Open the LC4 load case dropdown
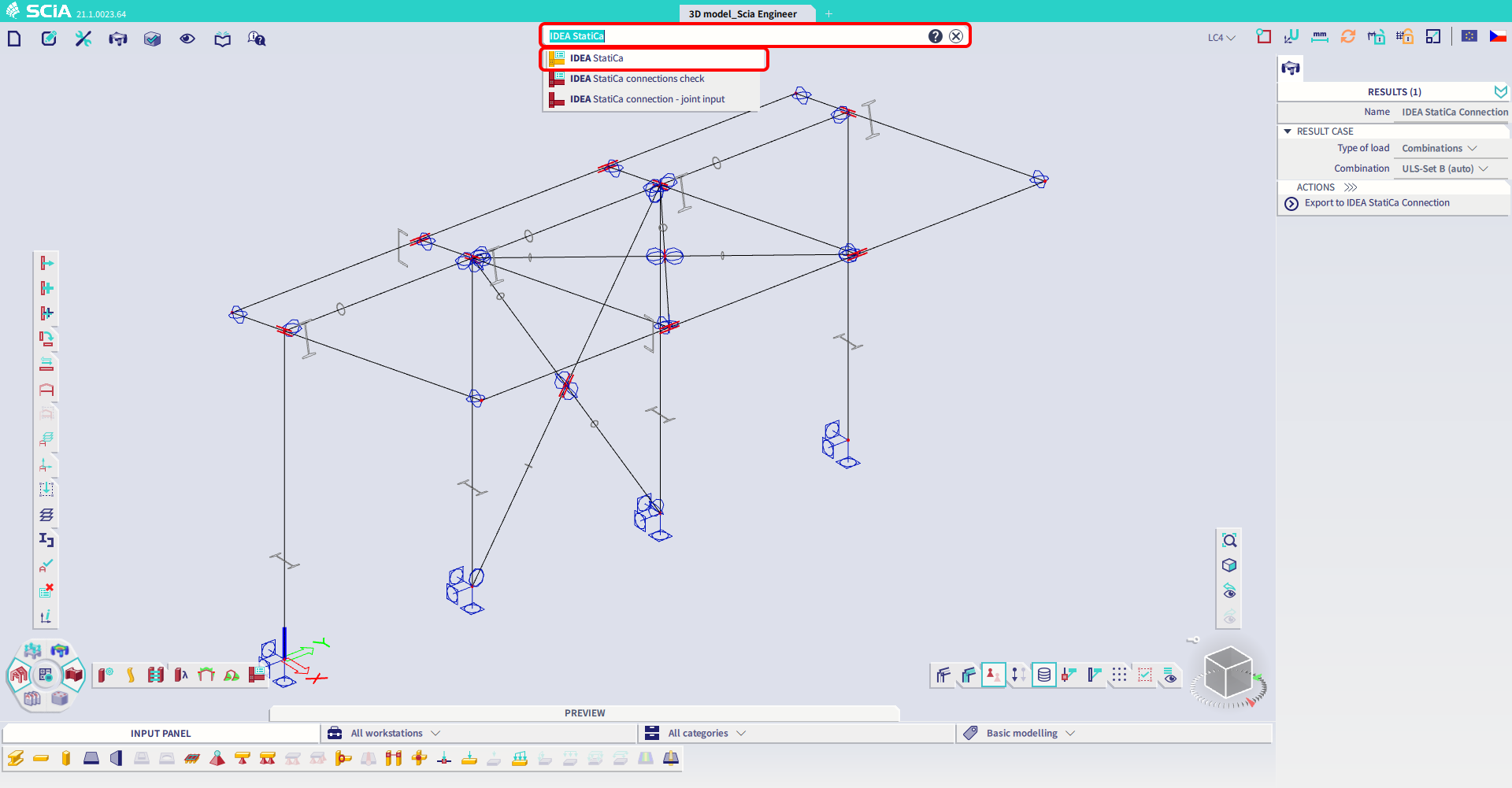The height and width of the screenshot is (788, 1512). tap(1221, 37)
